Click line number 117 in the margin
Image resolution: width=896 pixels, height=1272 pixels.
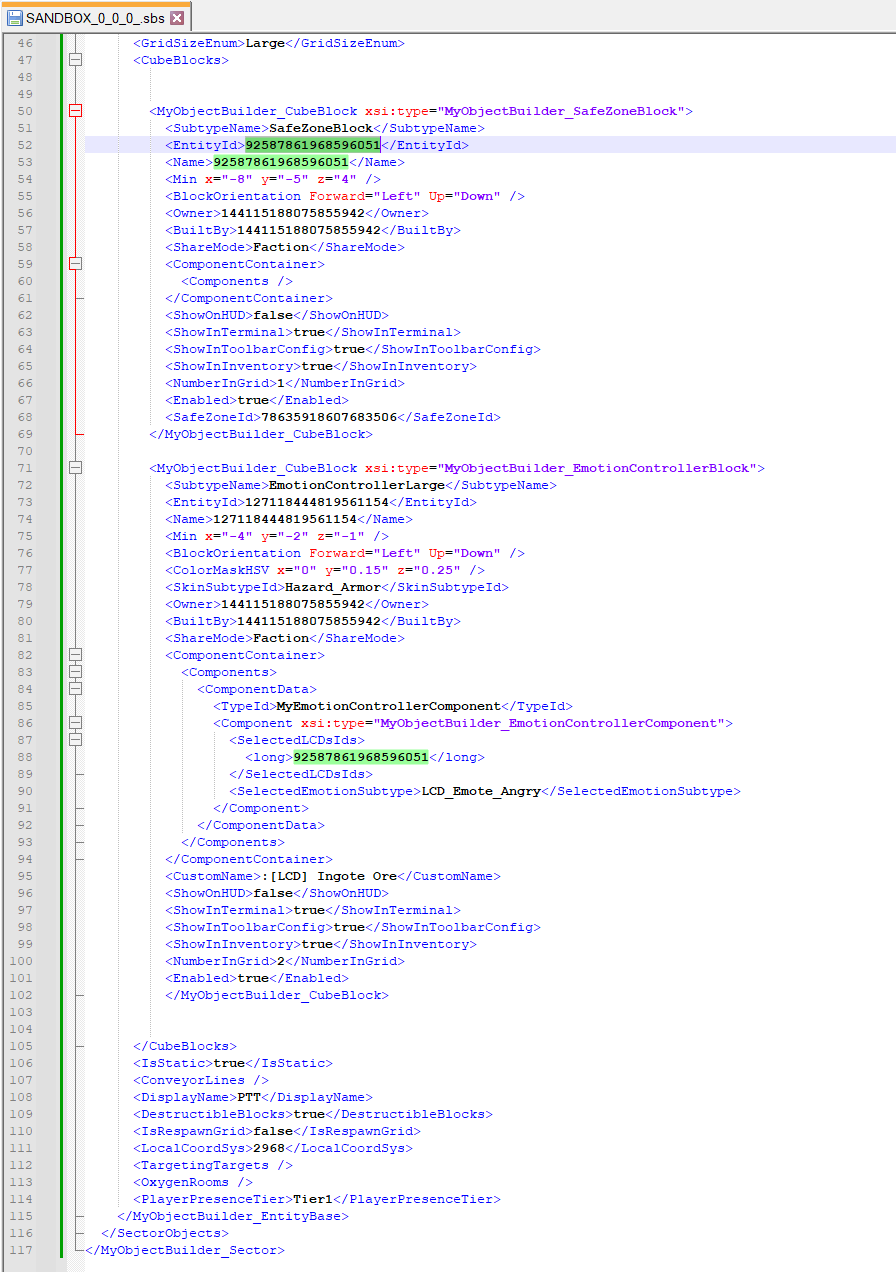pyautogui.click(x=21, y=1250)
